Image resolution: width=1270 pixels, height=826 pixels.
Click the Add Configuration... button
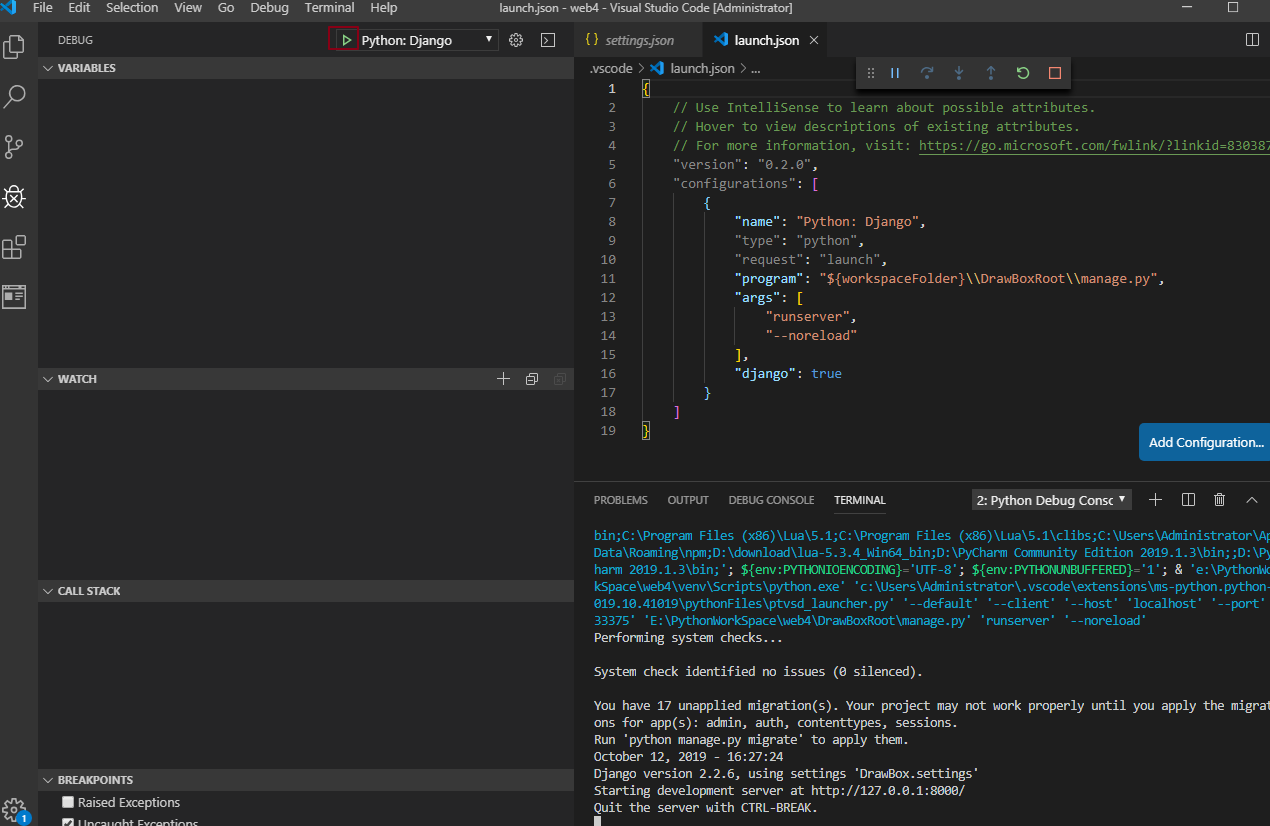tap(1205, 442)
